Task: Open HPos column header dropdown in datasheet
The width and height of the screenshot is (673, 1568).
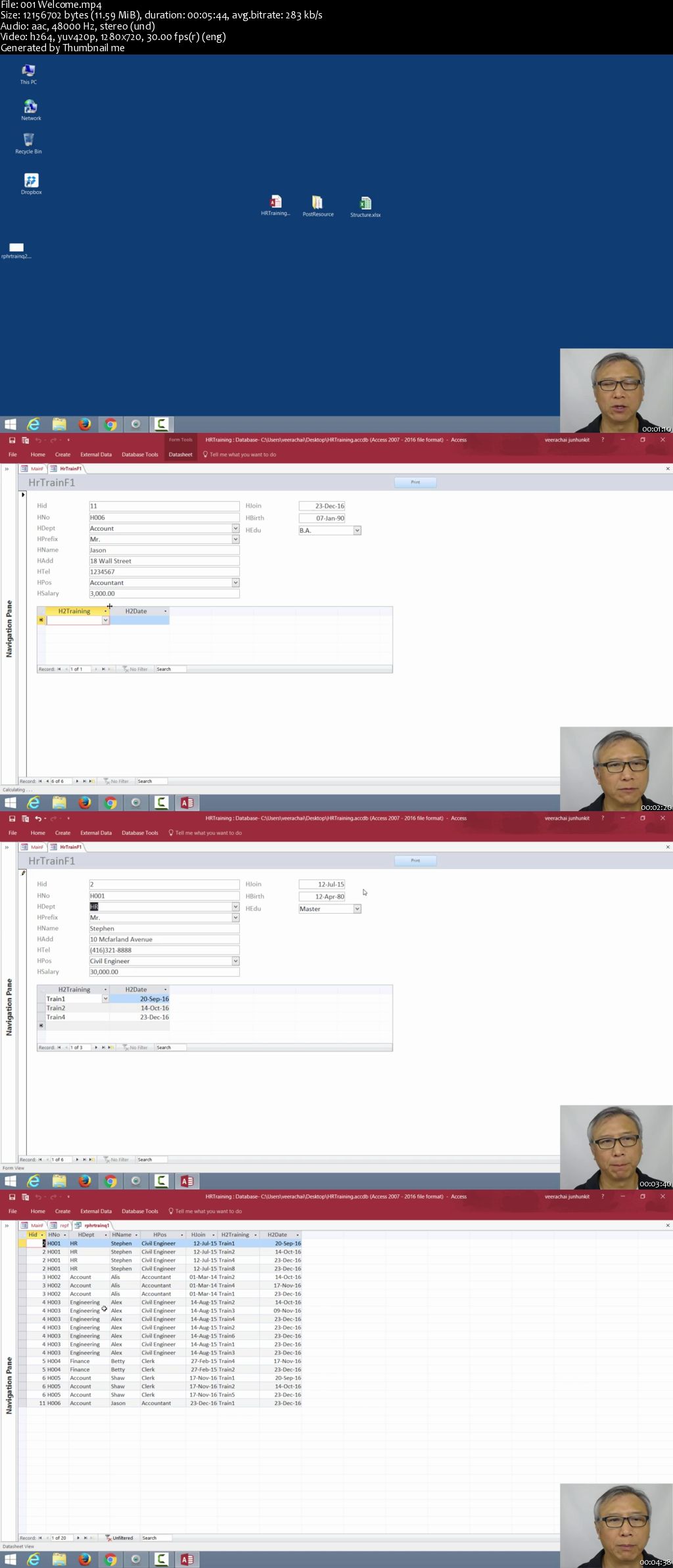Action: coord(182,1235)
